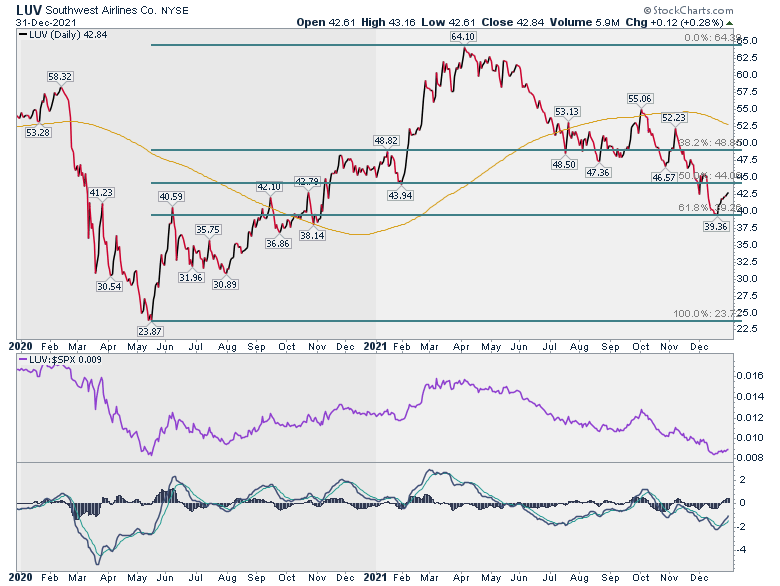Click the 47.36 price label

[x=598, y=173]
